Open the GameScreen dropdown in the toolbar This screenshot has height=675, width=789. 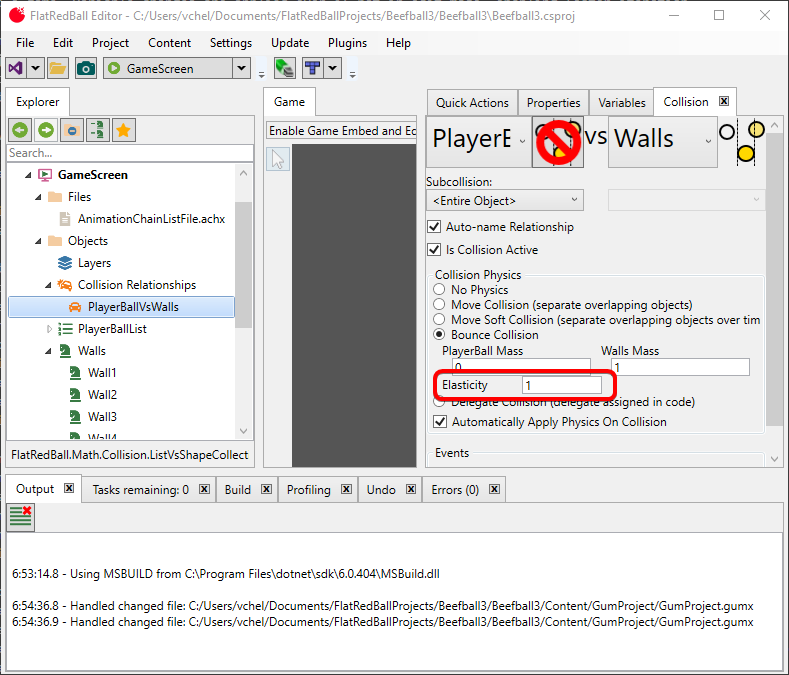coord(241,68)
